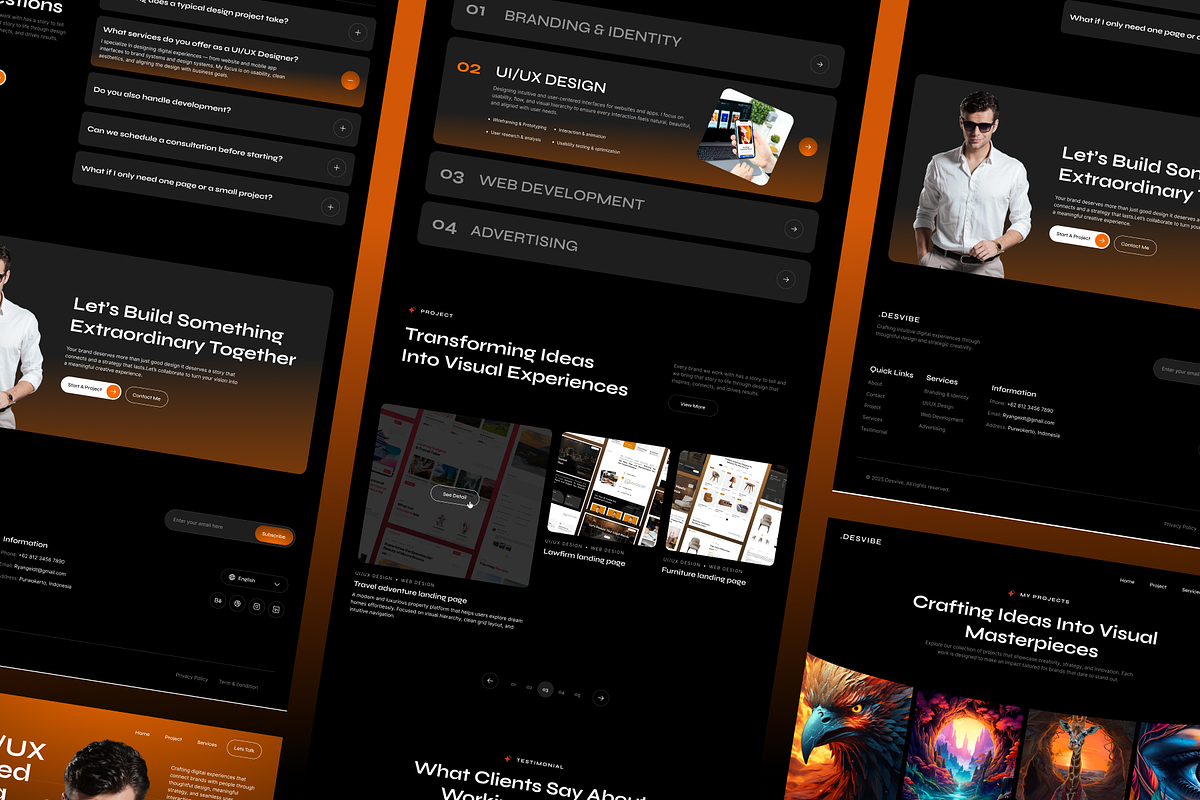Click Home in the bottom-left orange header

[142, 733]
